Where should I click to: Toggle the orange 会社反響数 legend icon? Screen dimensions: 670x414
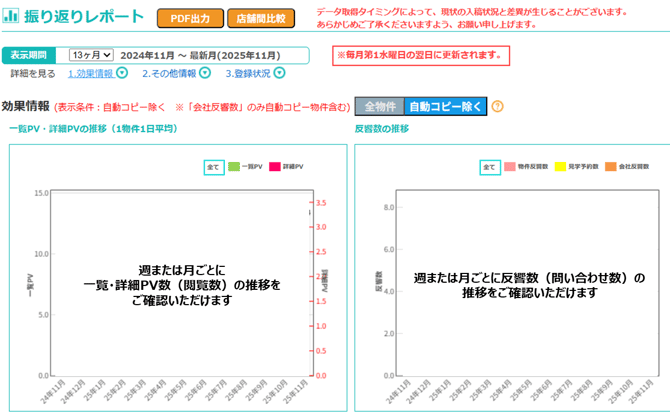(612, 167)
